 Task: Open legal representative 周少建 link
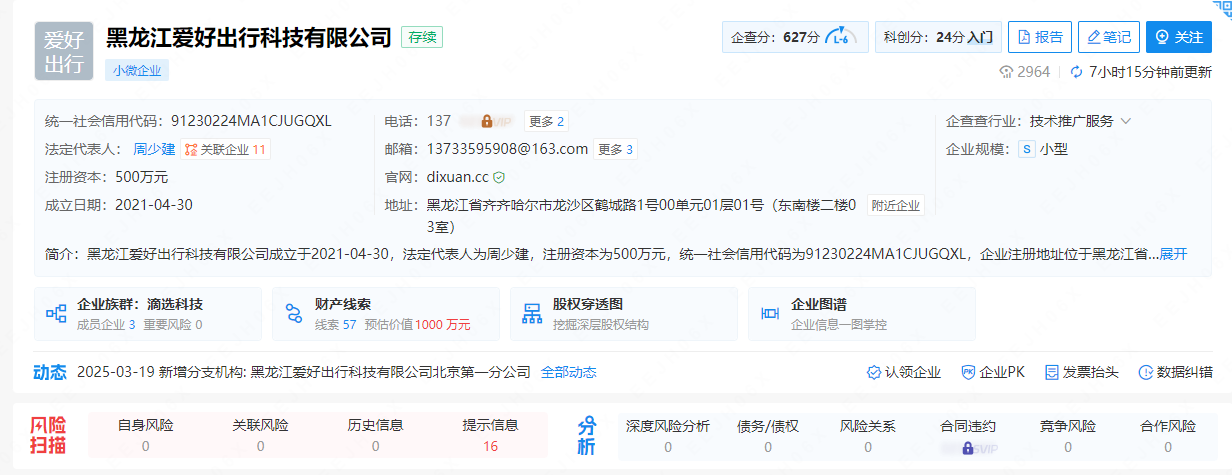(x=154, y=150)
